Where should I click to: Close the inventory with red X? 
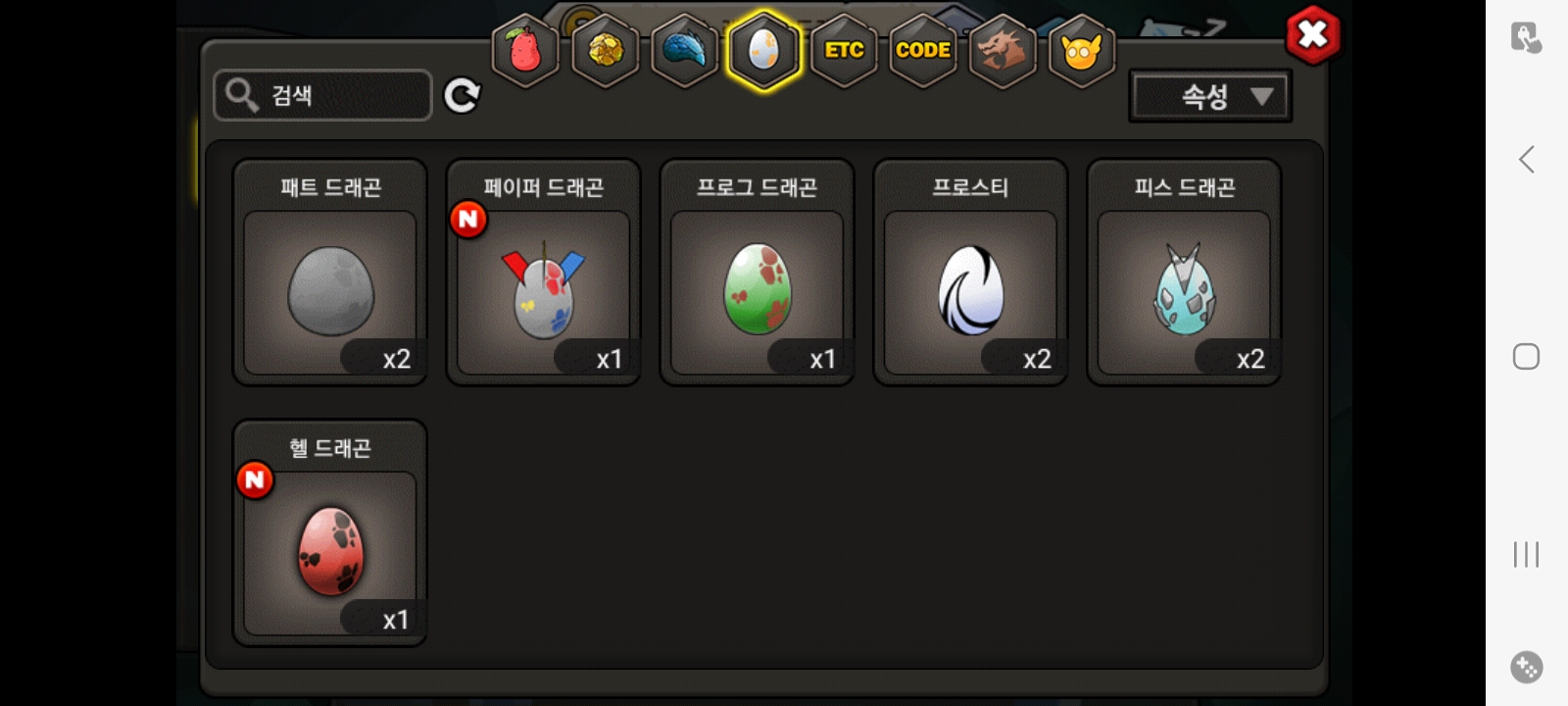tap(1312, 35)
